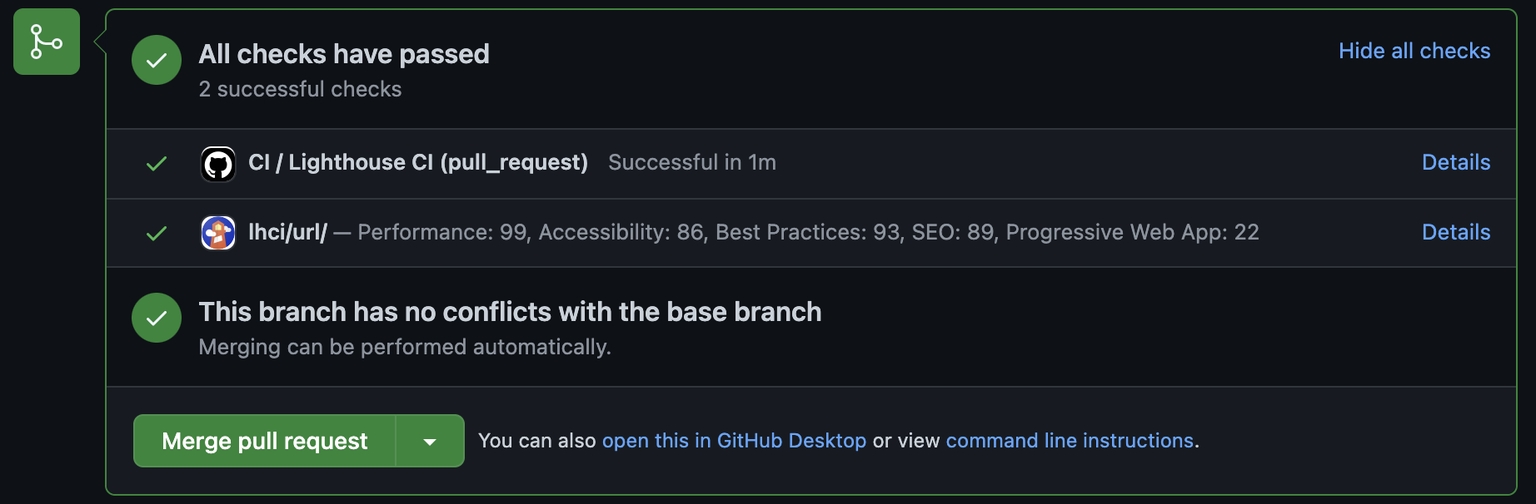Click the green git merge branch icon
The image size is (1536, 504).
click(x=46, y=41)
